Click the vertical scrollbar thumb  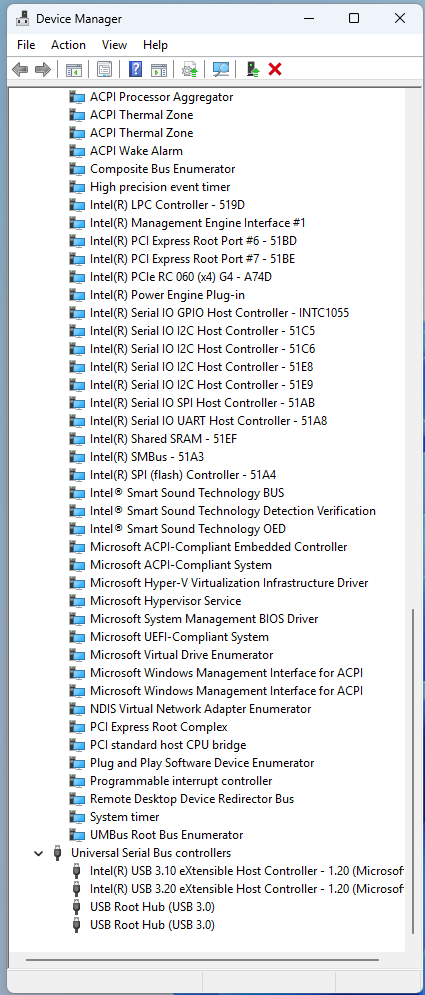(412, 772)
